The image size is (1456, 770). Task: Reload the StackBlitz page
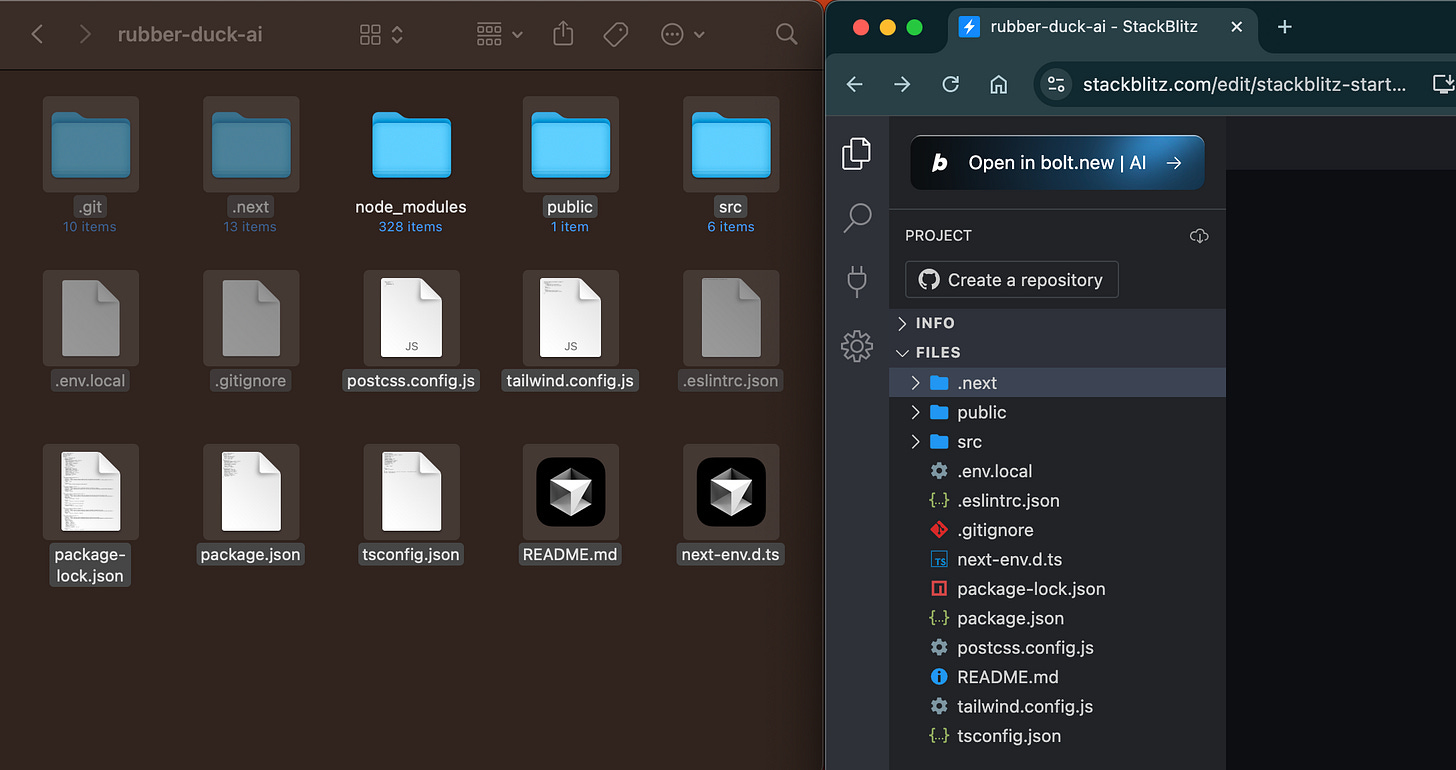950,85
